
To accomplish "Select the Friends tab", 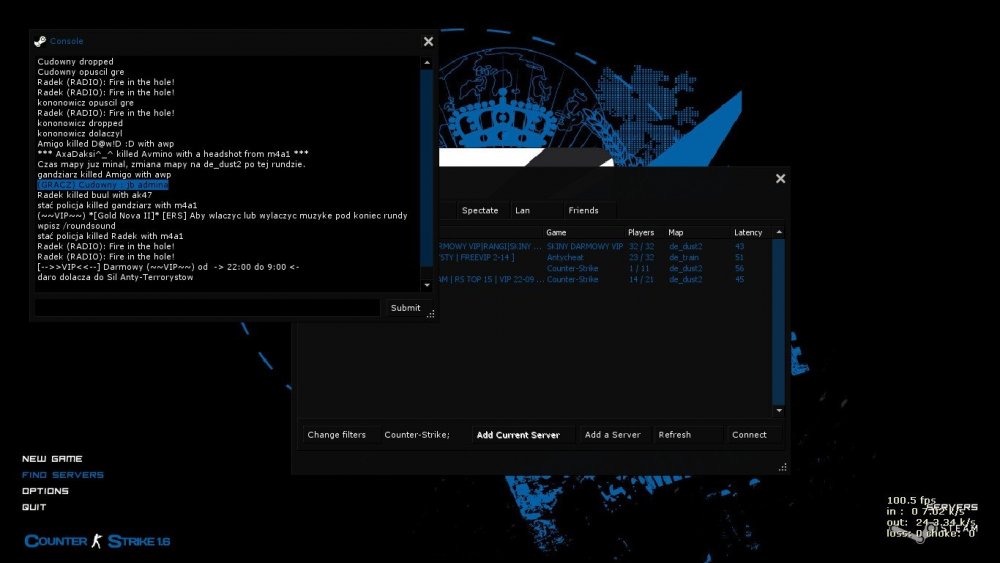I will [583, 210].
